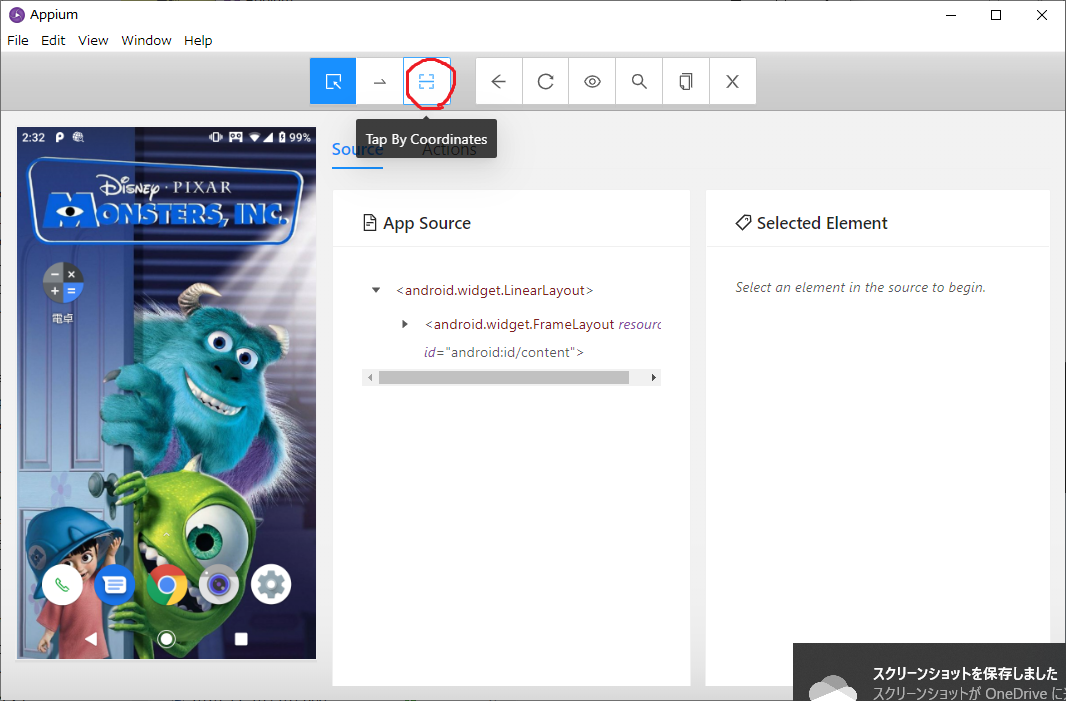Image resolution: width=1066 pixels, height=701 pixels.
Task: Click the id="android:id/content" attribute text
Action: pyautogui.click(x=504, y=352)
